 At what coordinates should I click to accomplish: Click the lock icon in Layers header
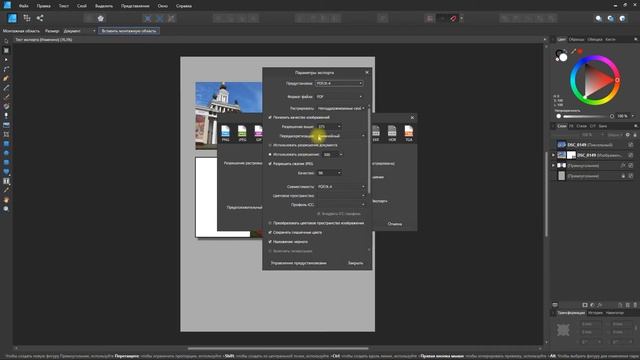635,135
